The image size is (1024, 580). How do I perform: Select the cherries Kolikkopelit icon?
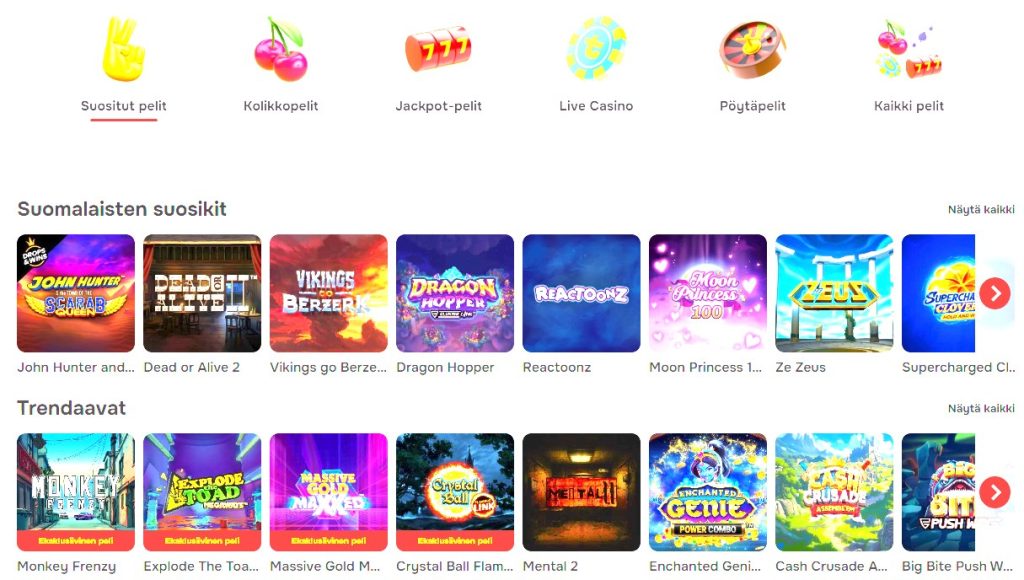(x=281, y=50)
